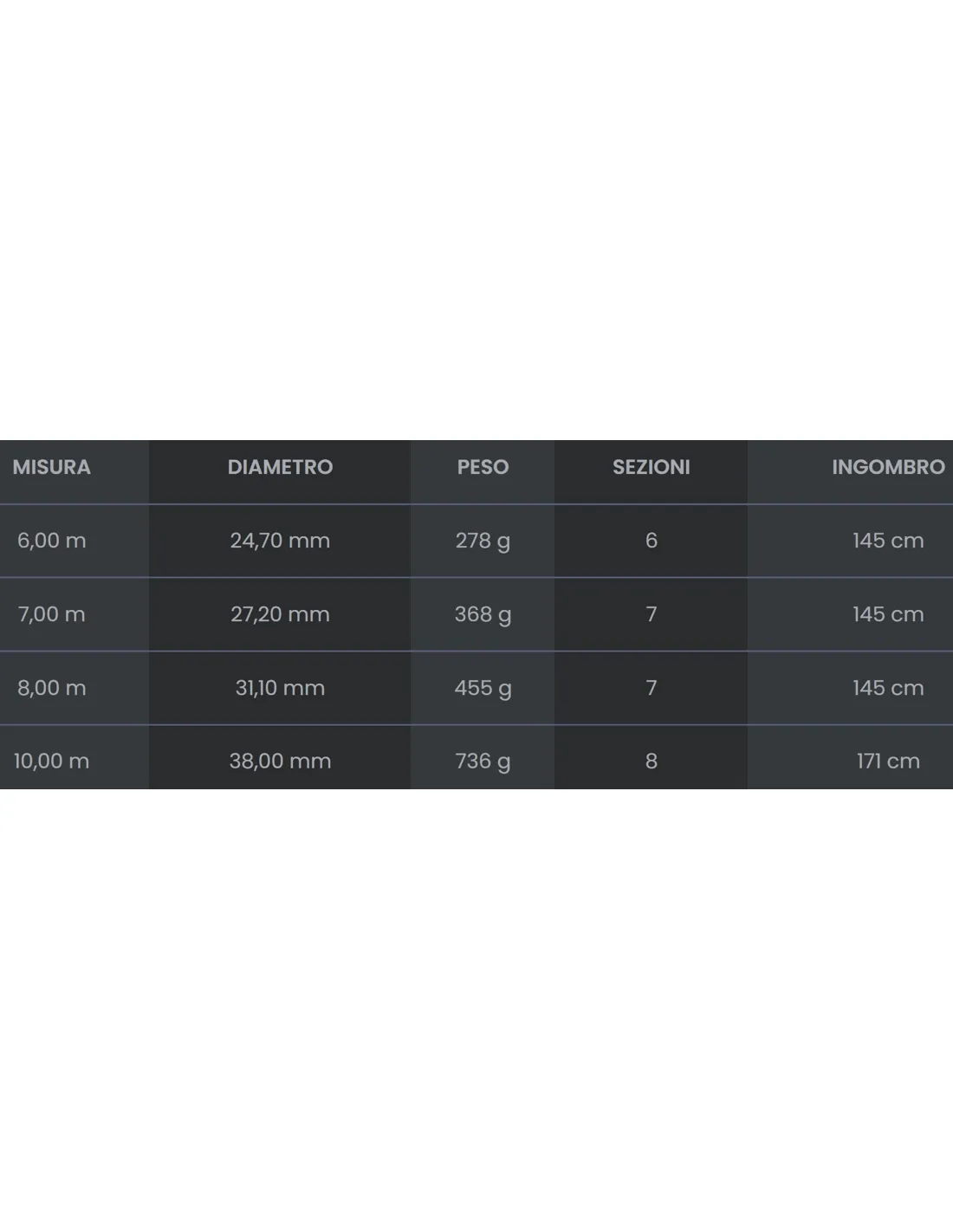Image resolution: width=953 pixels, height=1232 pixels.
Task: Click the MISURA column header
Action: click(x=51, y=467)
